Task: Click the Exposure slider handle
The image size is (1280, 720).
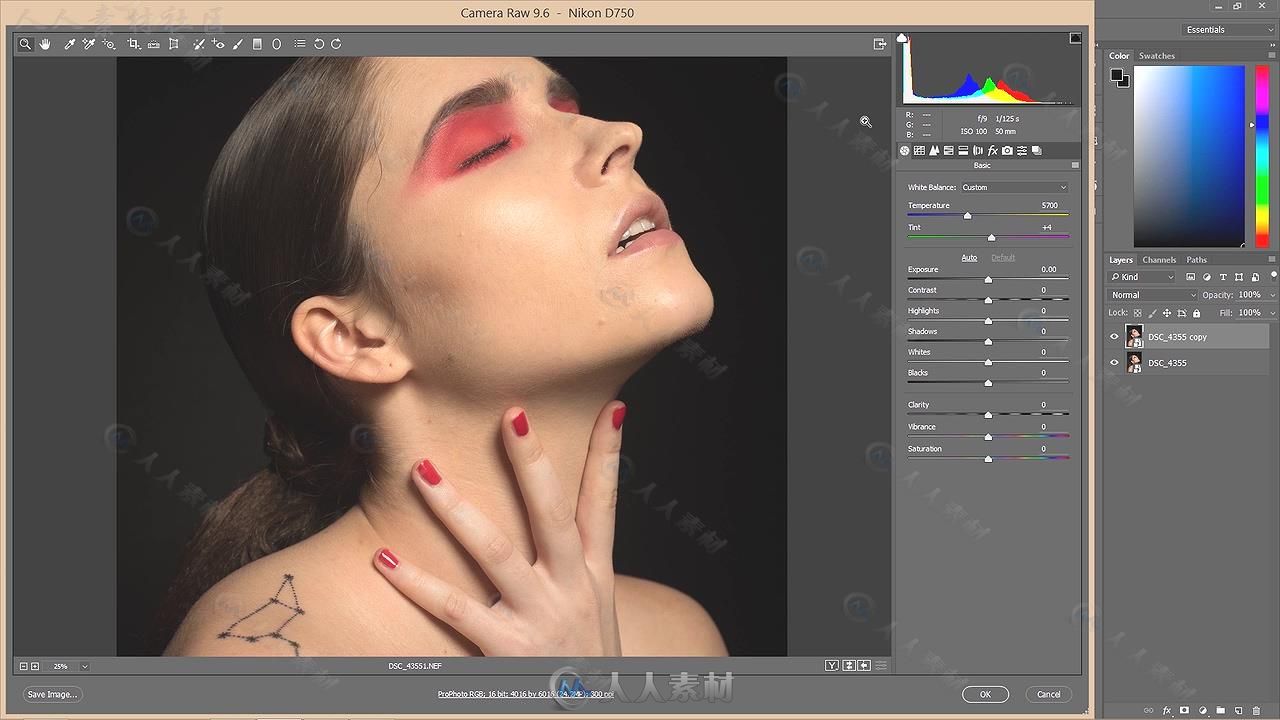Action: 988,280
